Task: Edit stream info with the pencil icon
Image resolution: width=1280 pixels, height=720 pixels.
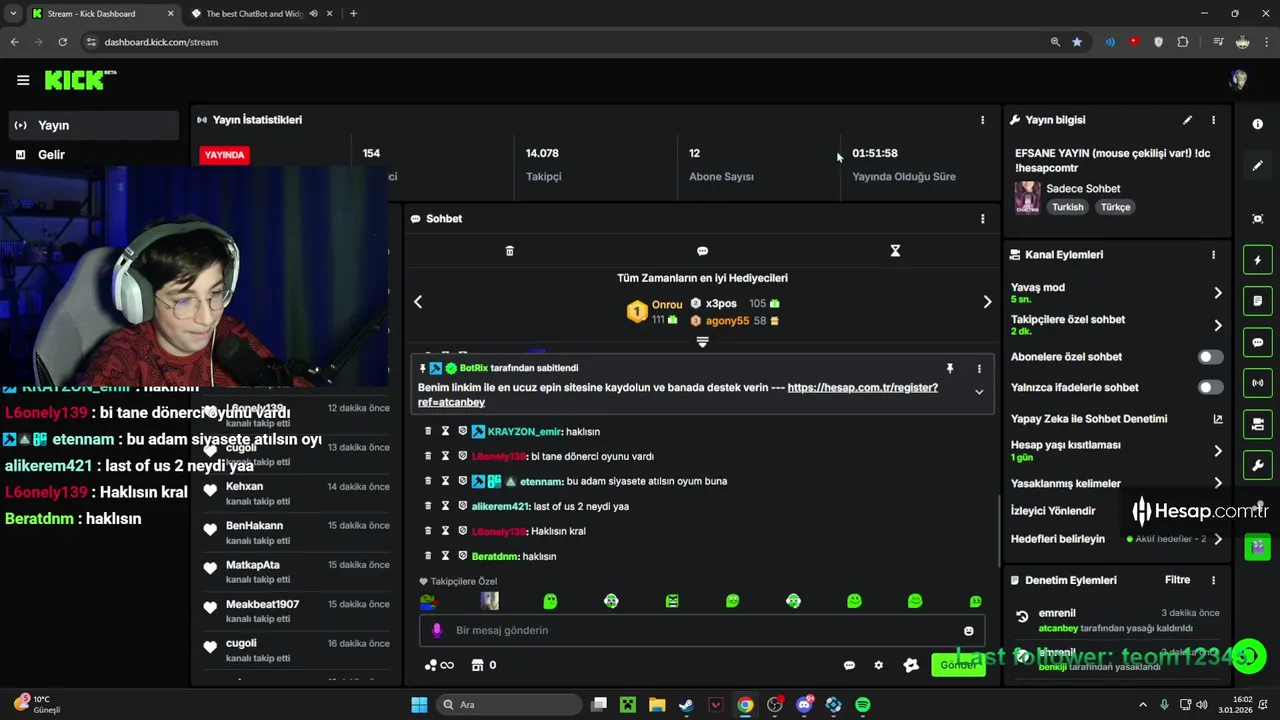Action: [1187, 120]
